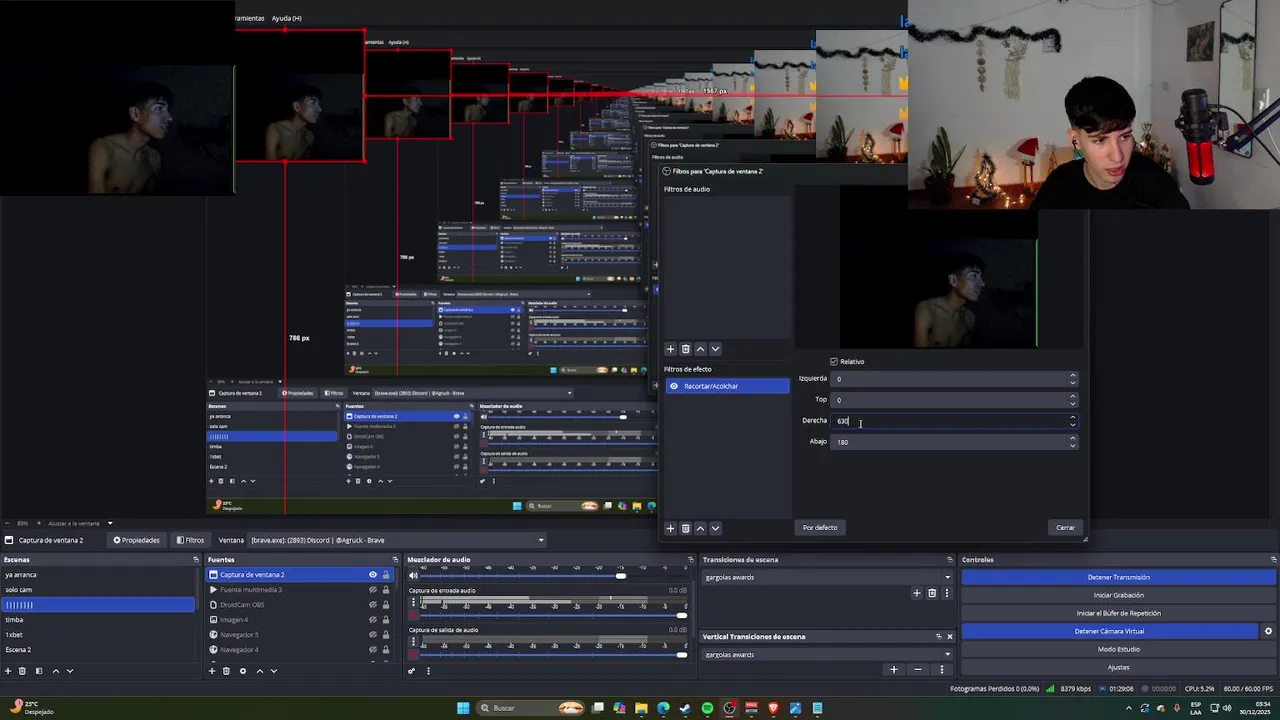Undock the Controles panel with float icon

(x=1273, y=560)
